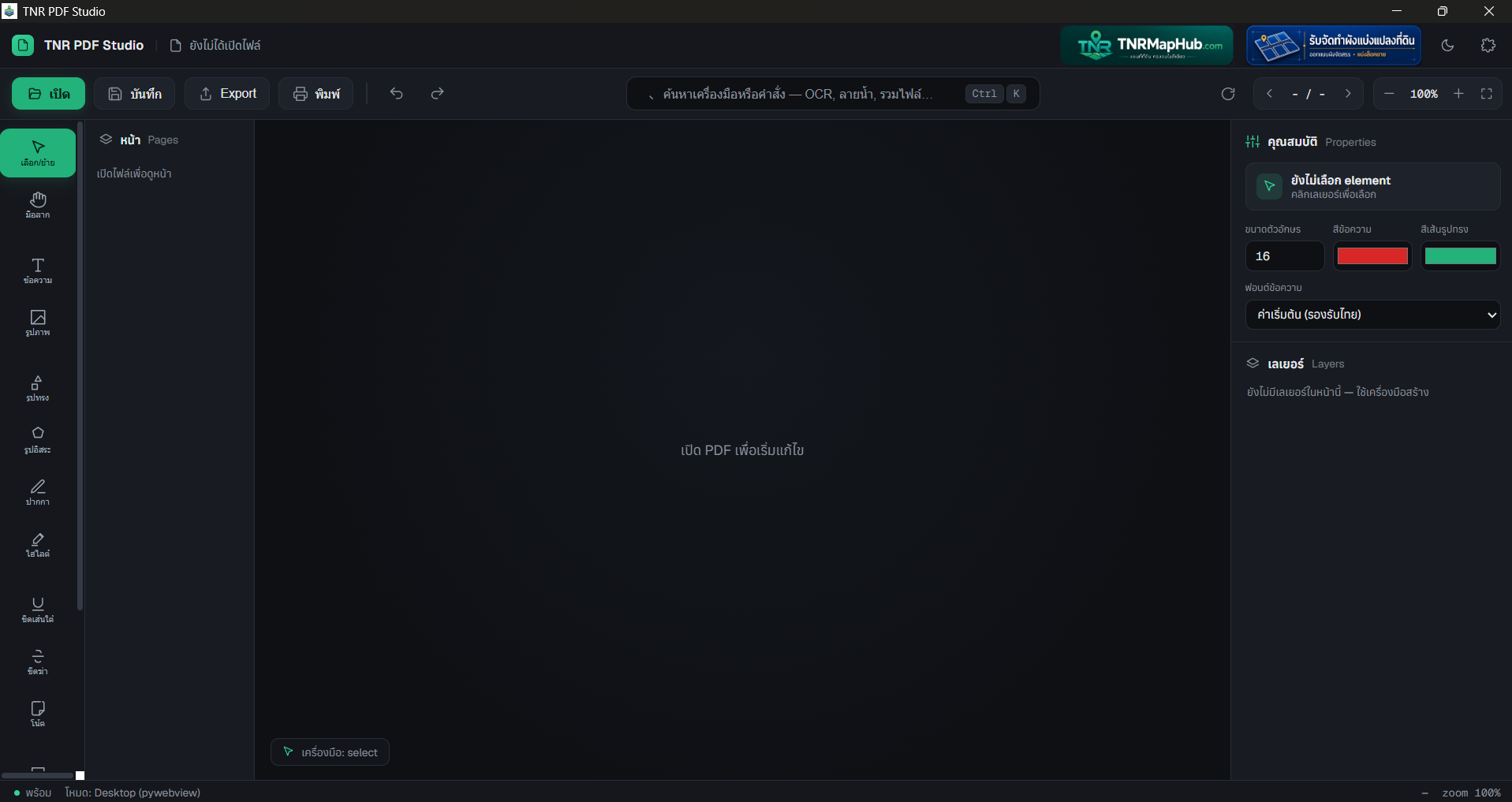Undo the last action
1512x802 pixels.
(x=397, y=94)
